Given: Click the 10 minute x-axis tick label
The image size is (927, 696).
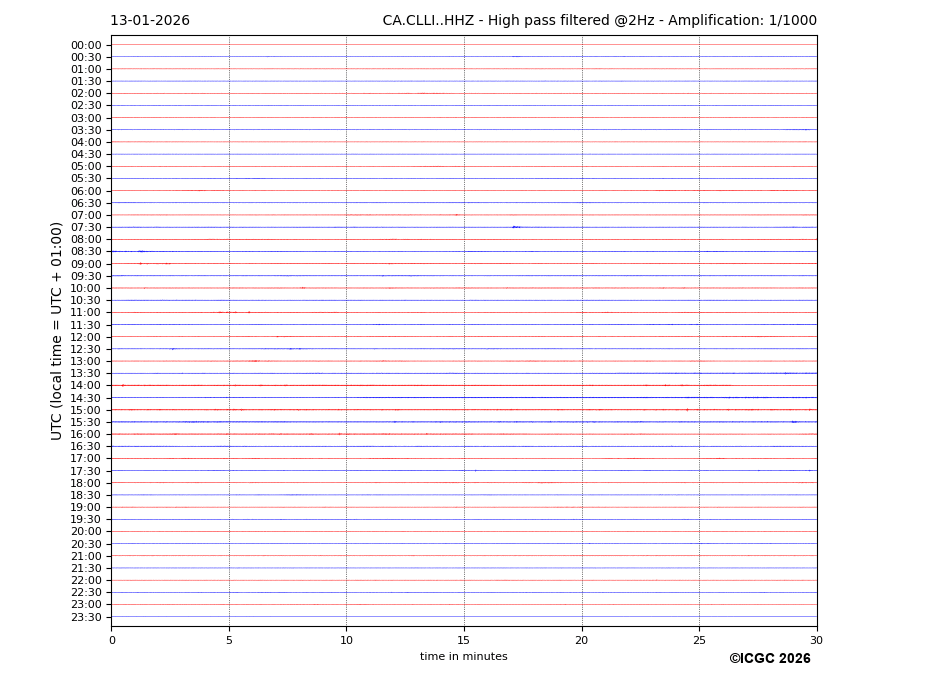Looking at the screenshot, I should coord(346,640).
